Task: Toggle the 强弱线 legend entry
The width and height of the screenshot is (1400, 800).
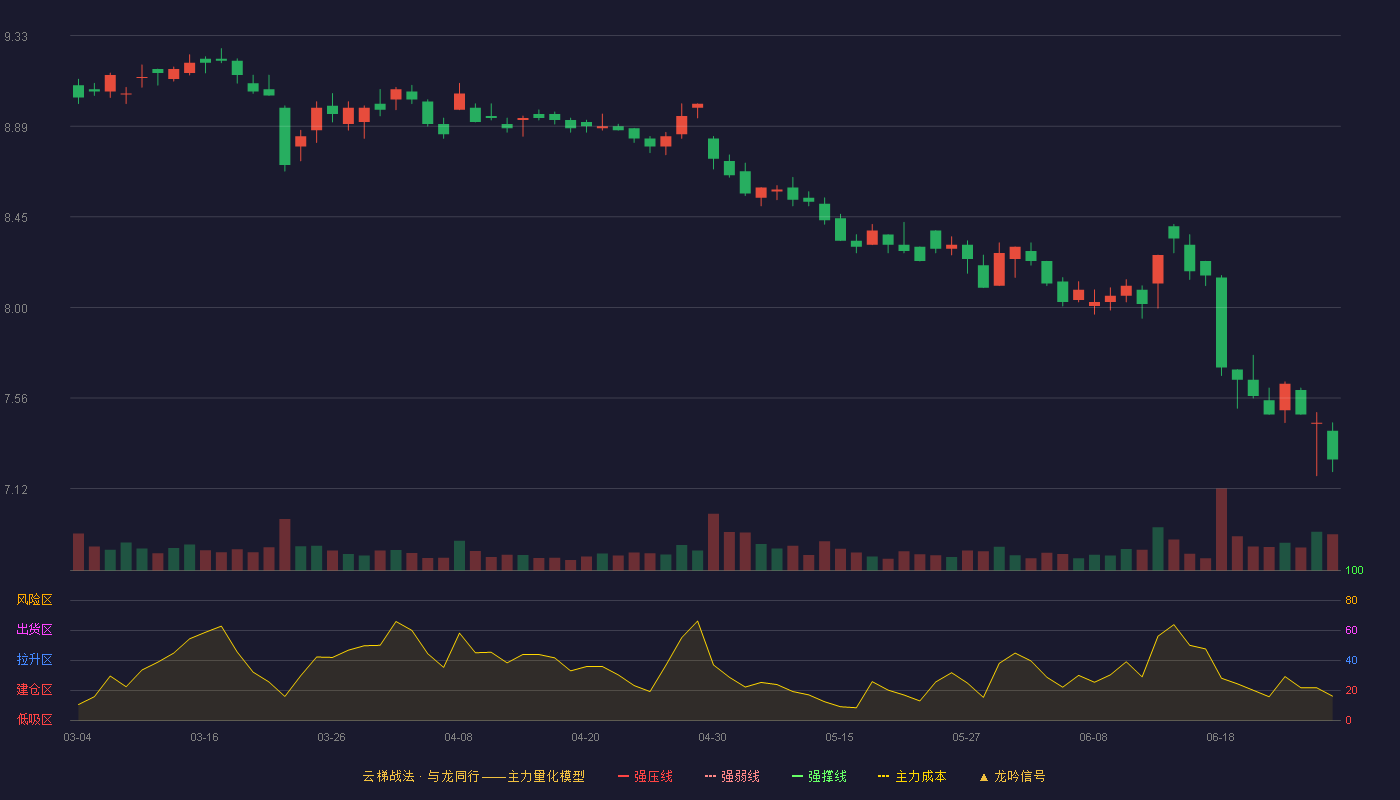Action: 732,776
